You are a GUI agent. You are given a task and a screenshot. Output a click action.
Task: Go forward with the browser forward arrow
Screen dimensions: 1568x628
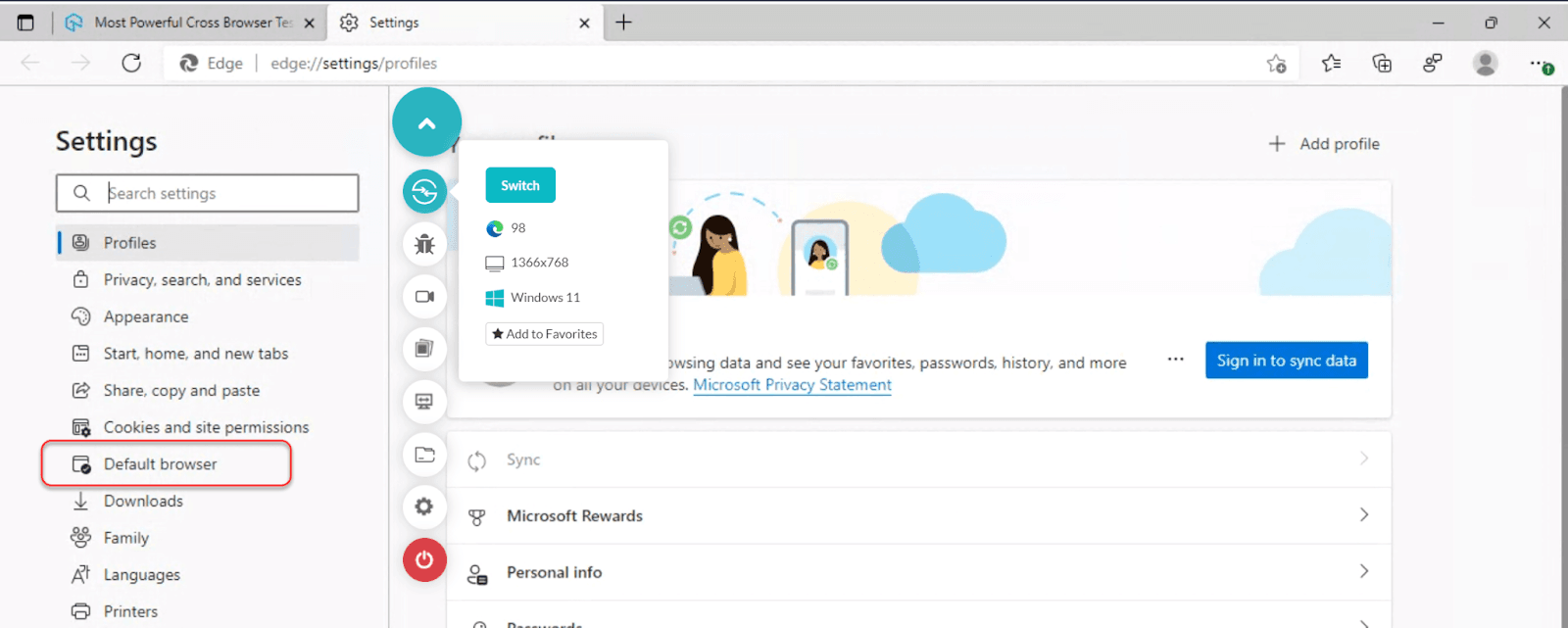(x=80, y=63)
